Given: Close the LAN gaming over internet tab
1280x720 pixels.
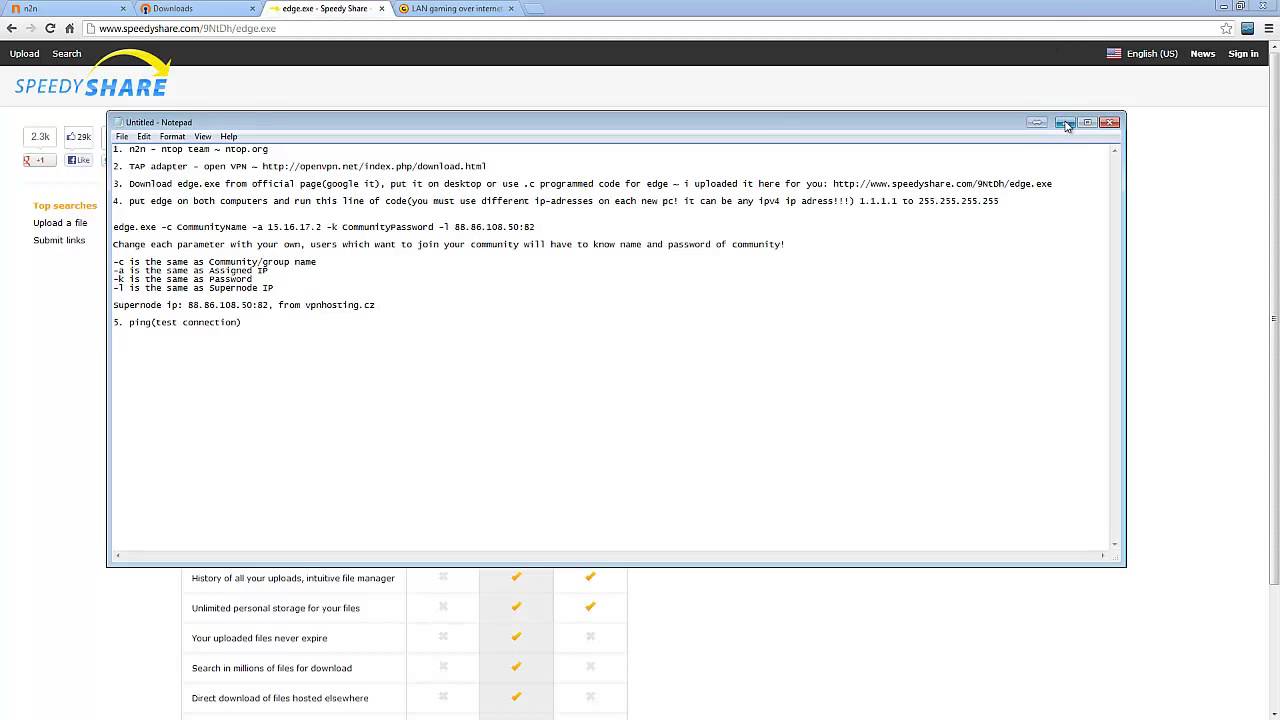Looking at the screenshot, I should click(511, 8).
